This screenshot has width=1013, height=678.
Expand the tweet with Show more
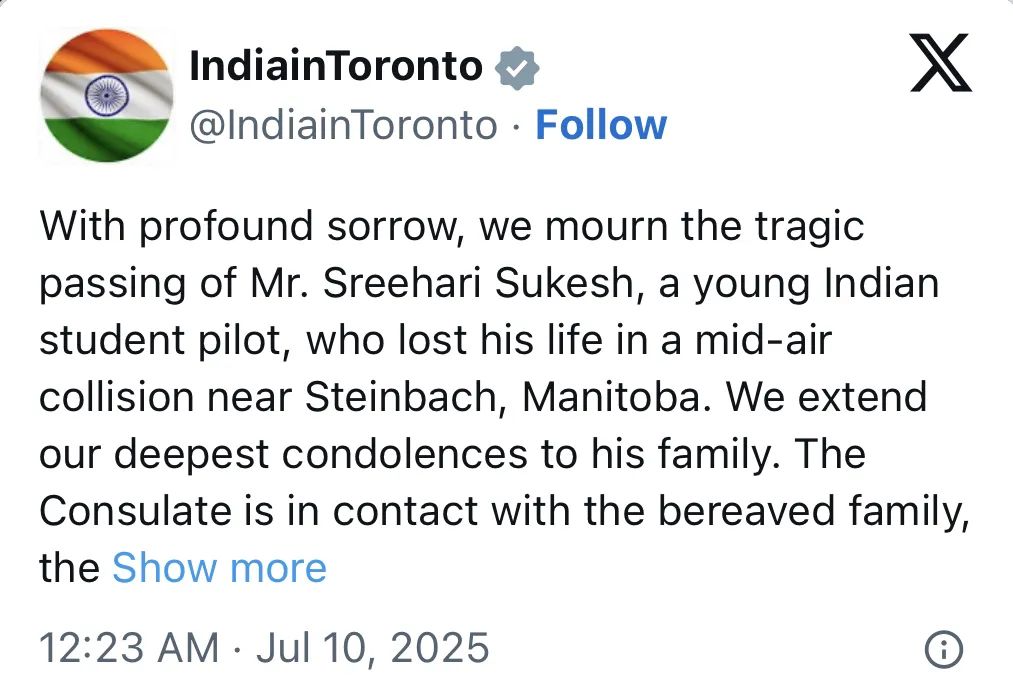(x=220, y=568)
